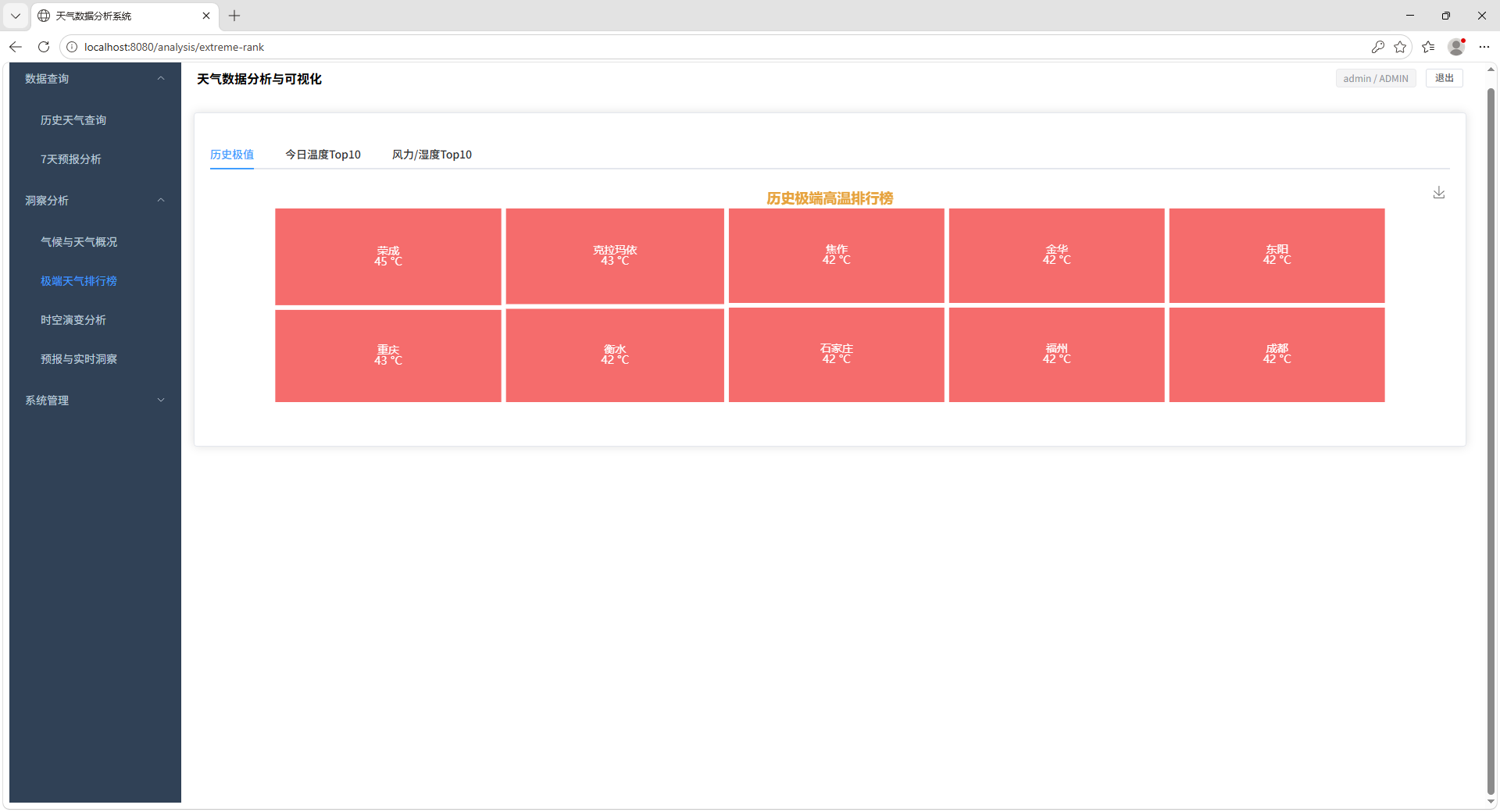The width and height of the screenshot is (1500, 812).
Task: Expand the 系统管理 menu group
Action: pyautogui.click(x=161, y=401)
